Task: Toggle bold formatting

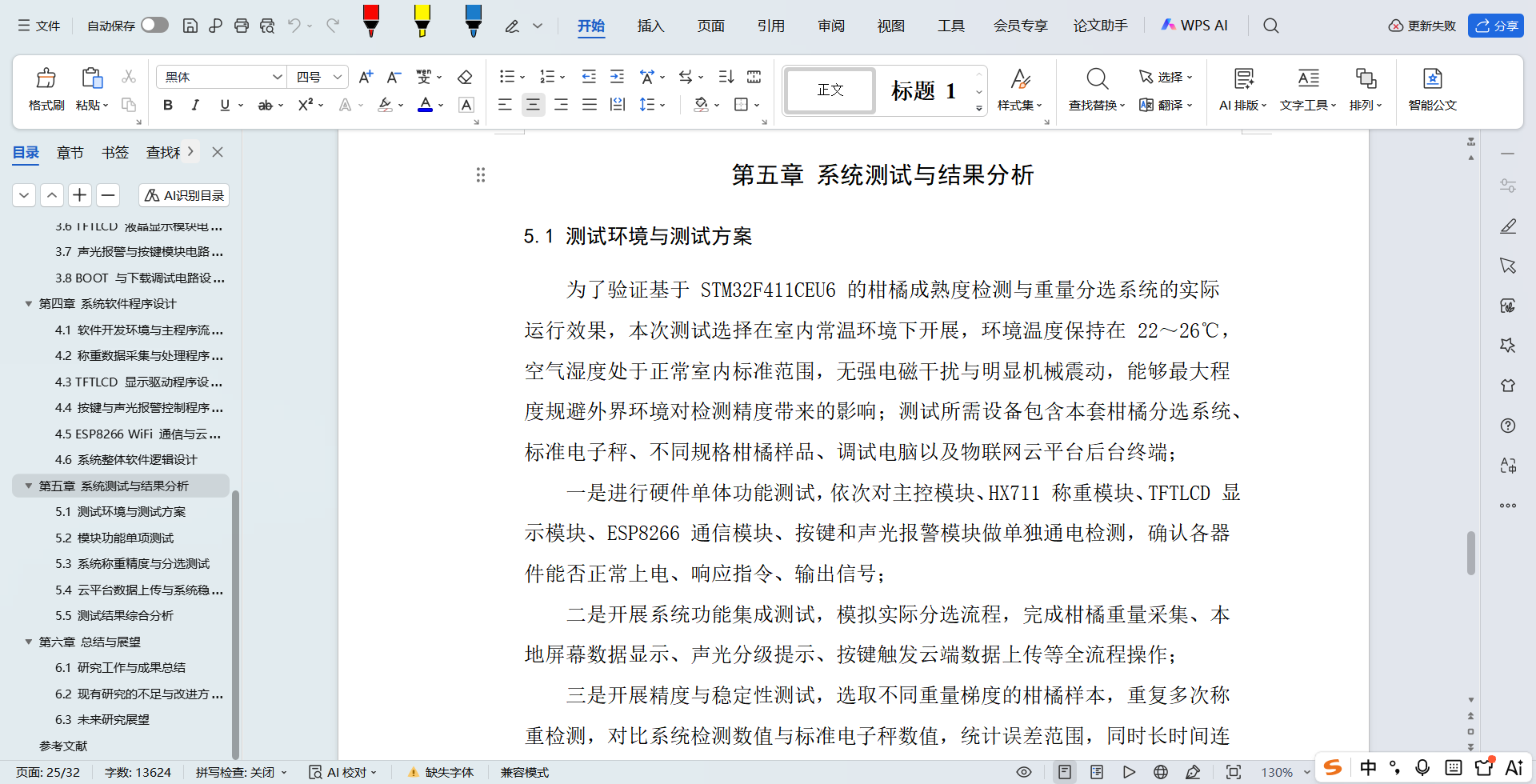Action: point(168,105)
